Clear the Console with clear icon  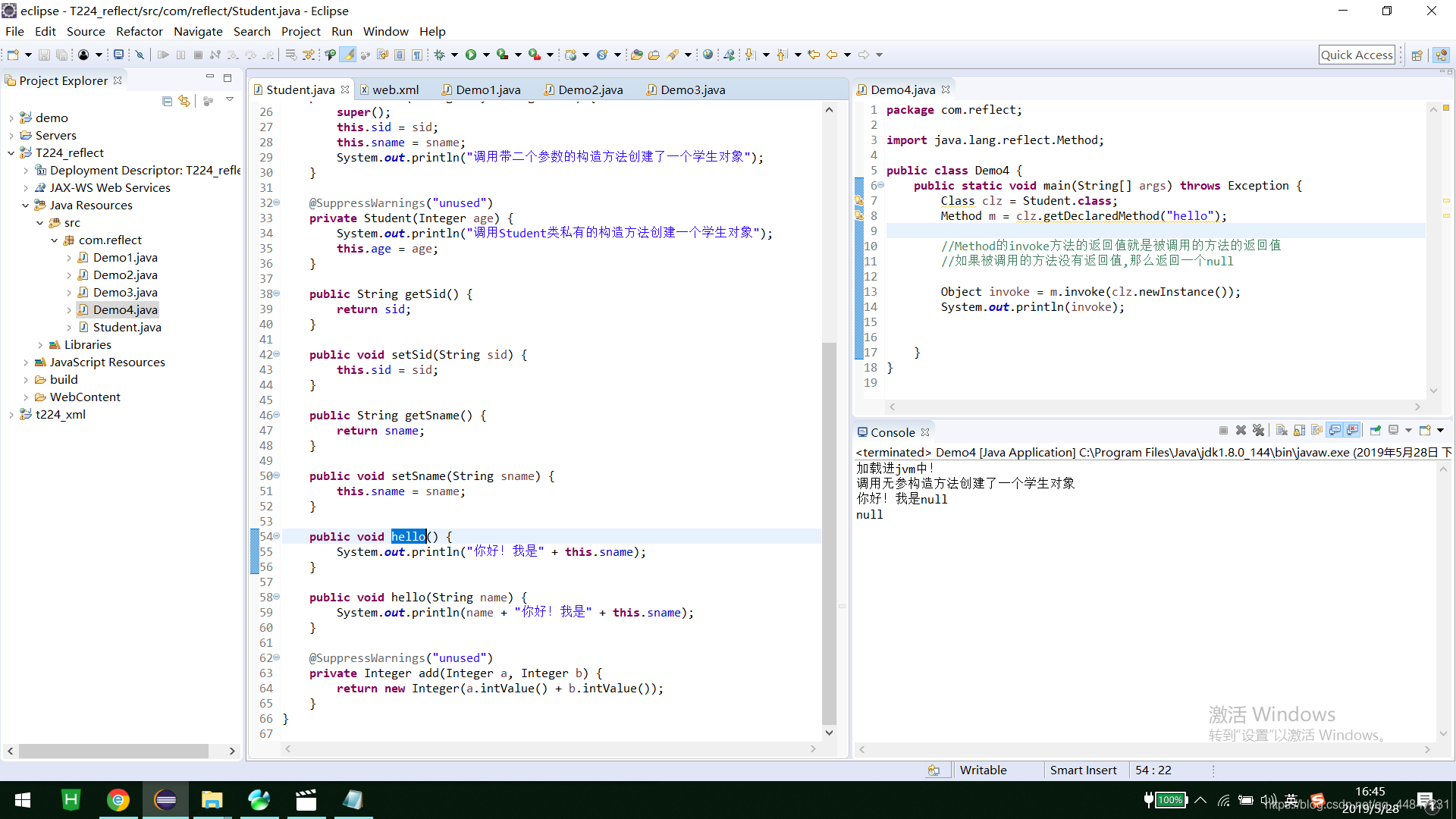[1282, 431]
